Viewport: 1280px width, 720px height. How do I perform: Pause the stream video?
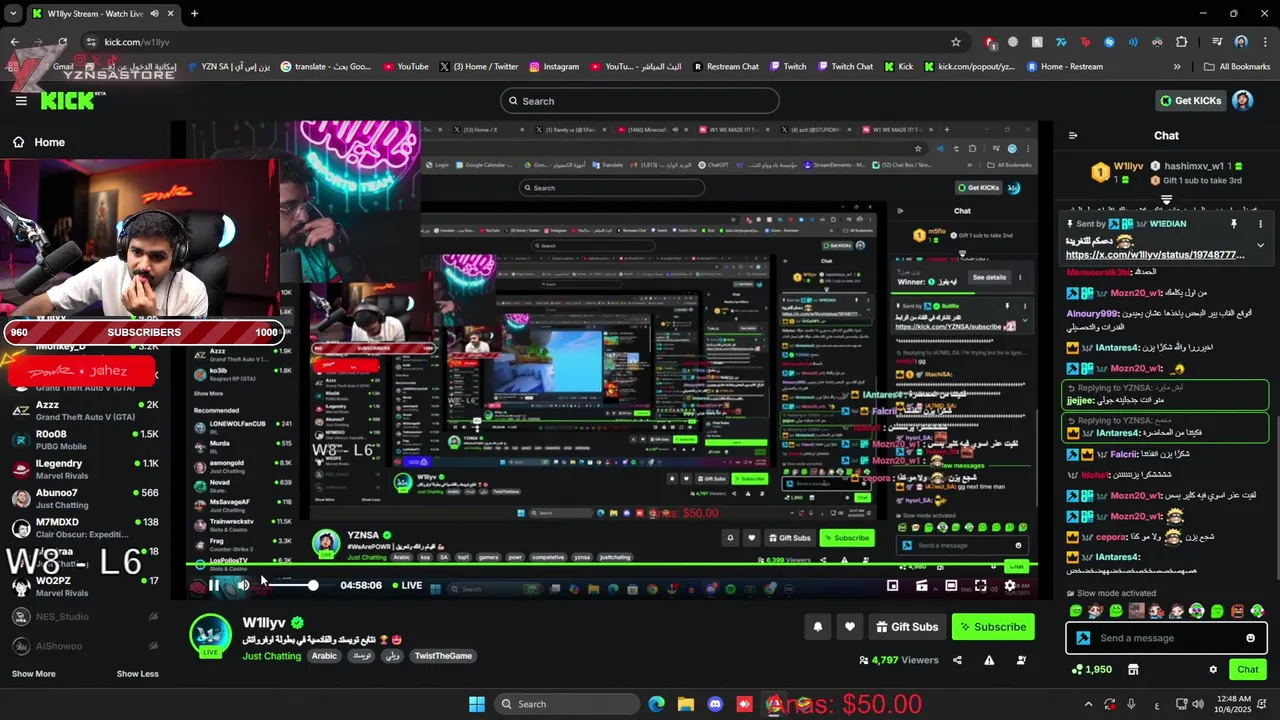click(214, 585)
